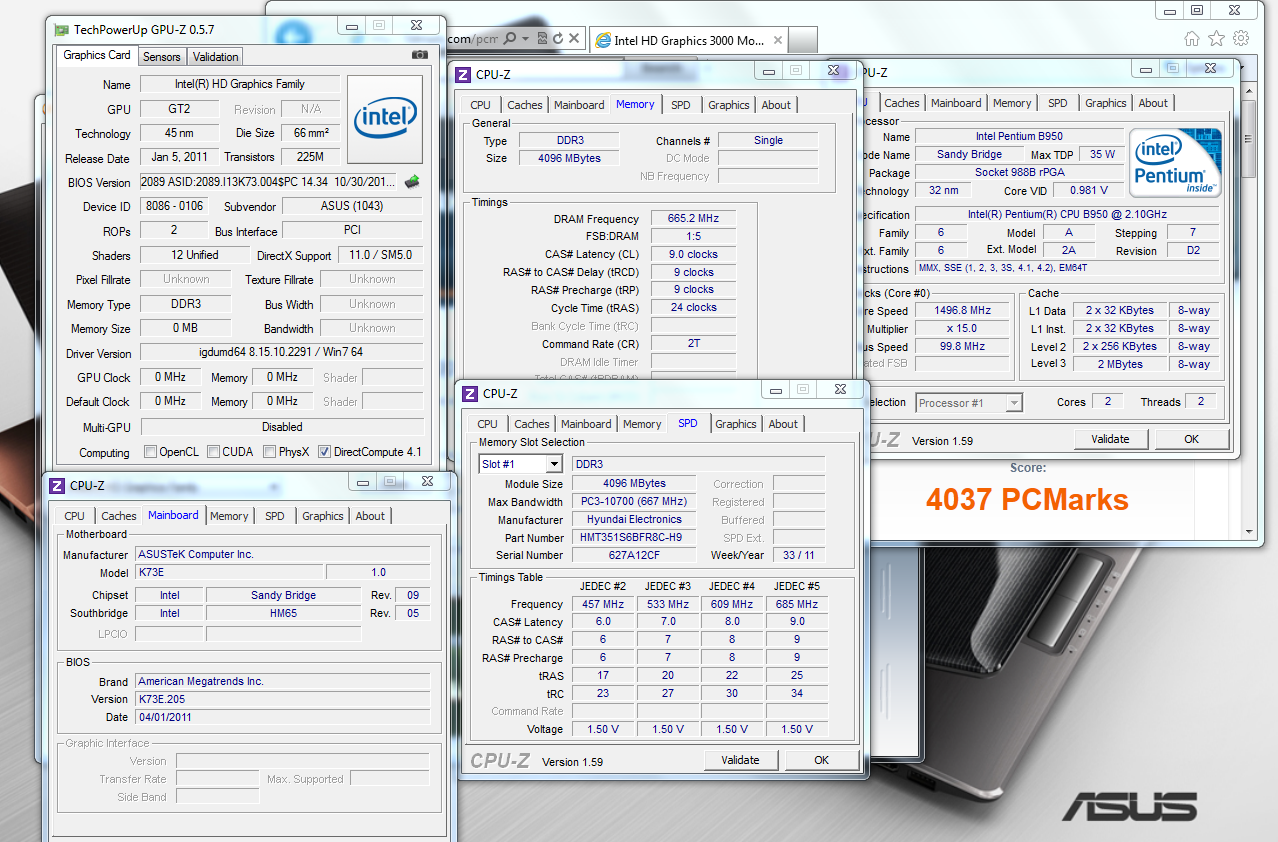Uncheck the DirectCompute 4.1 checkbox
Image resolution: width=1278 pixels, height=842 pixels.
tap(324, 452)
